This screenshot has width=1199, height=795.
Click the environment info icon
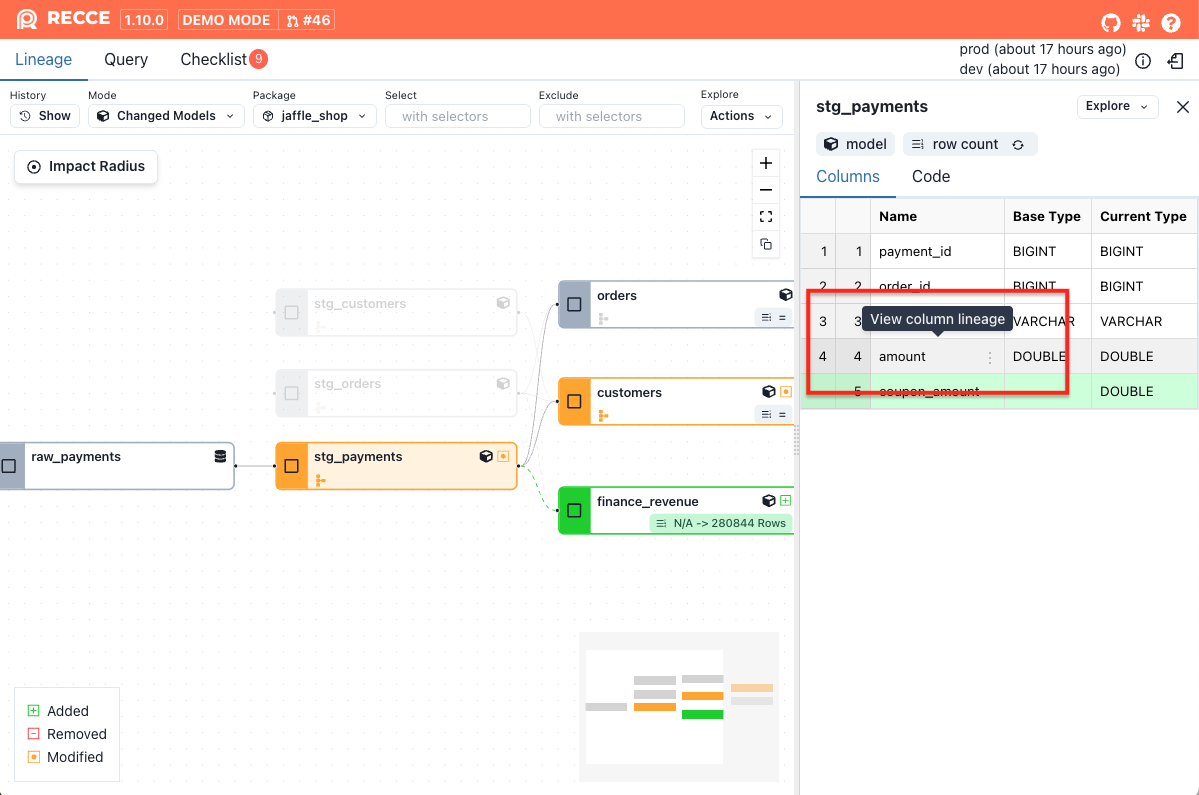(1143, 61)
